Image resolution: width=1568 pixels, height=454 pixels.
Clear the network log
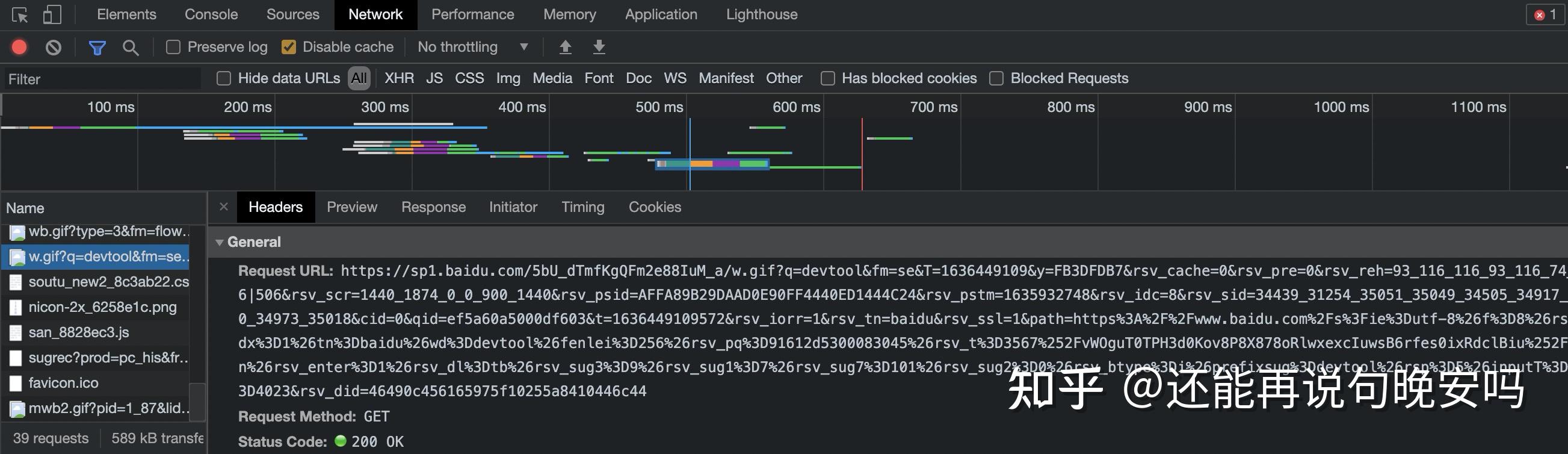[x=54, y=47]
